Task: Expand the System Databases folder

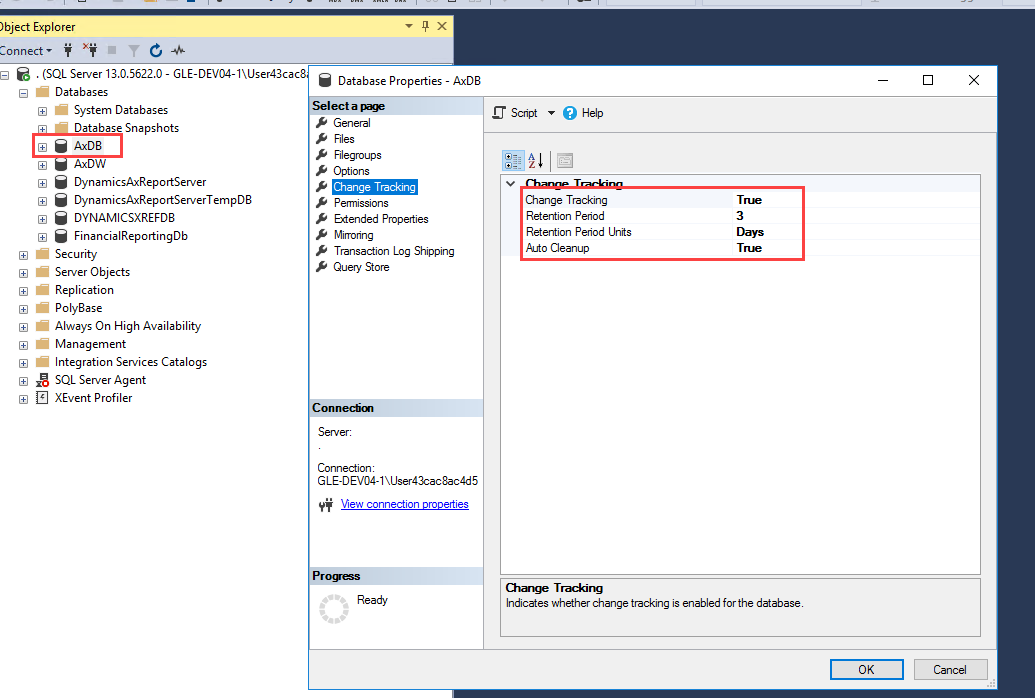Action: [42, 111]
